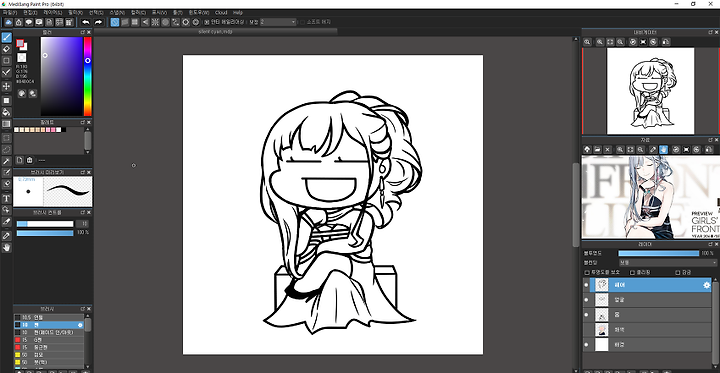
Task: Hide the 몸 layer via visibility dot
Action: coord(586,315)
